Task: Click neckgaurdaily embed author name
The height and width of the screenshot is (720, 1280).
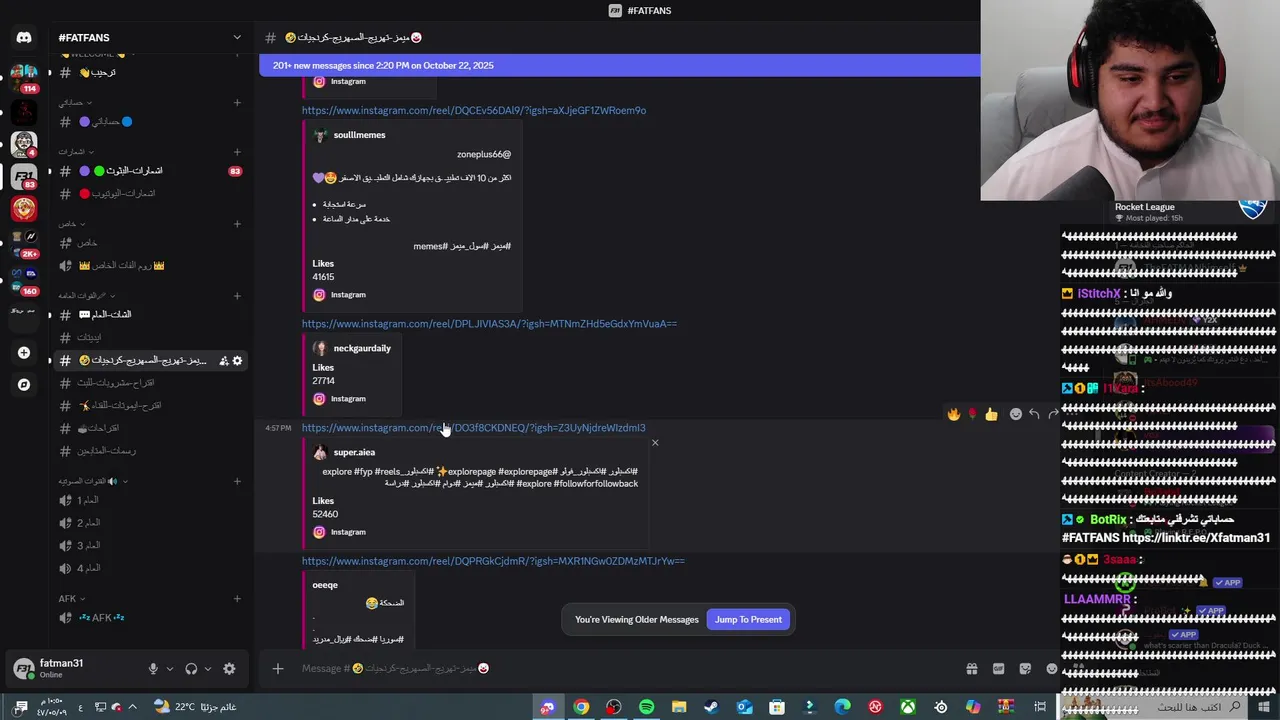Action: pos(362,348)
